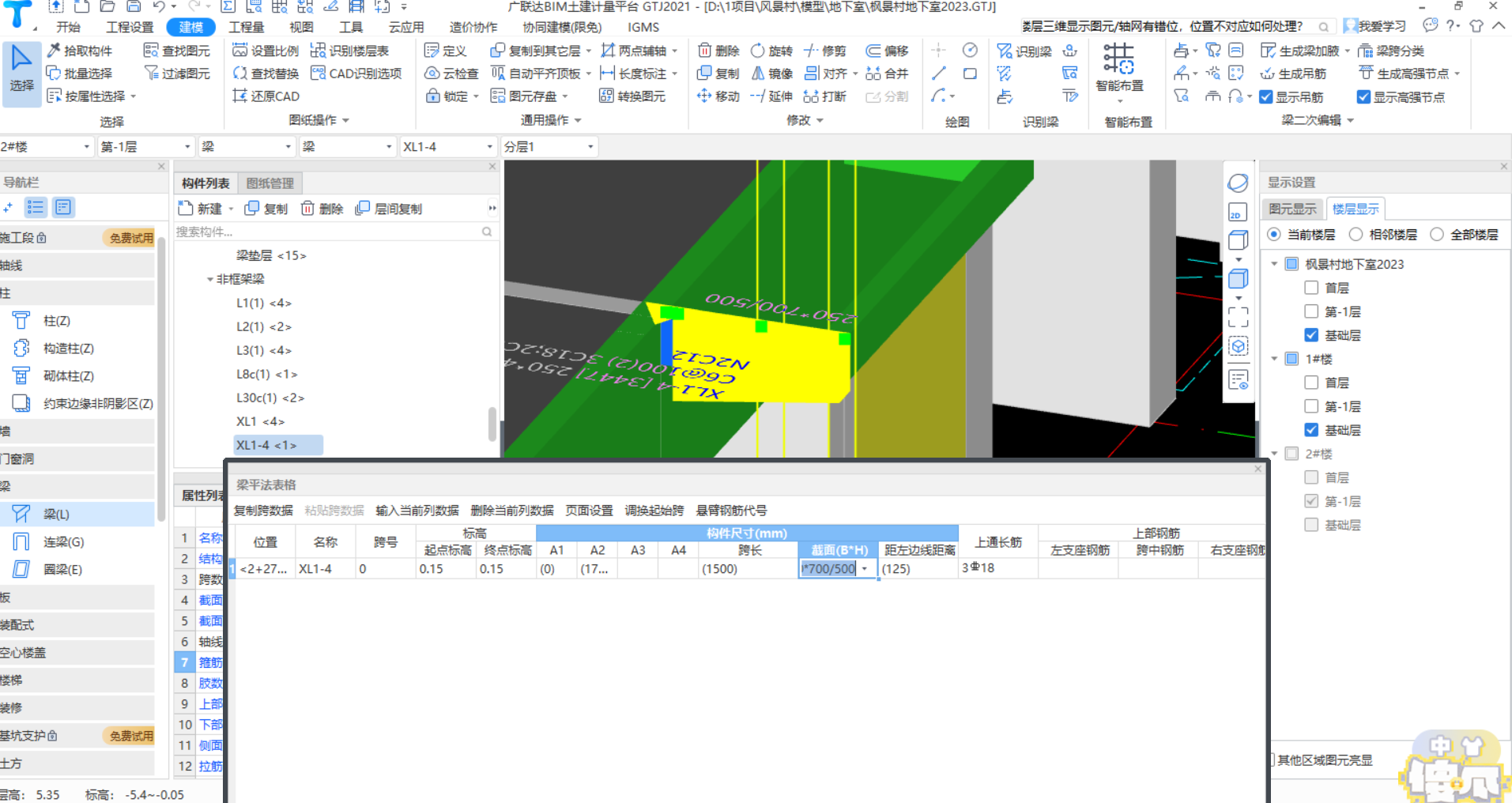The height and width of the screenshot is (803, 1512).
Task: Click 查找替换 find and replace
Action: (266, 74)
